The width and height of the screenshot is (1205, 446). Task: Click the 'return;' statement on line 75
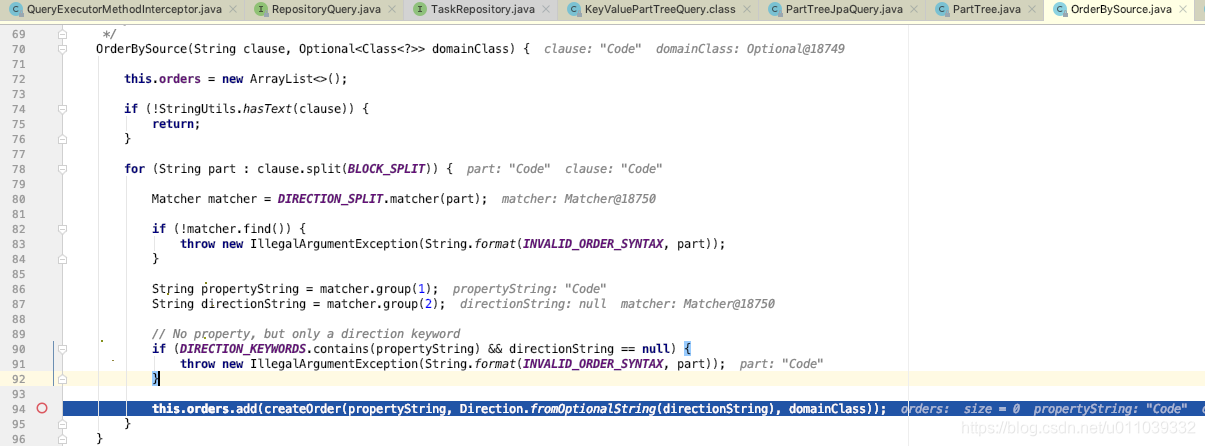176,123
